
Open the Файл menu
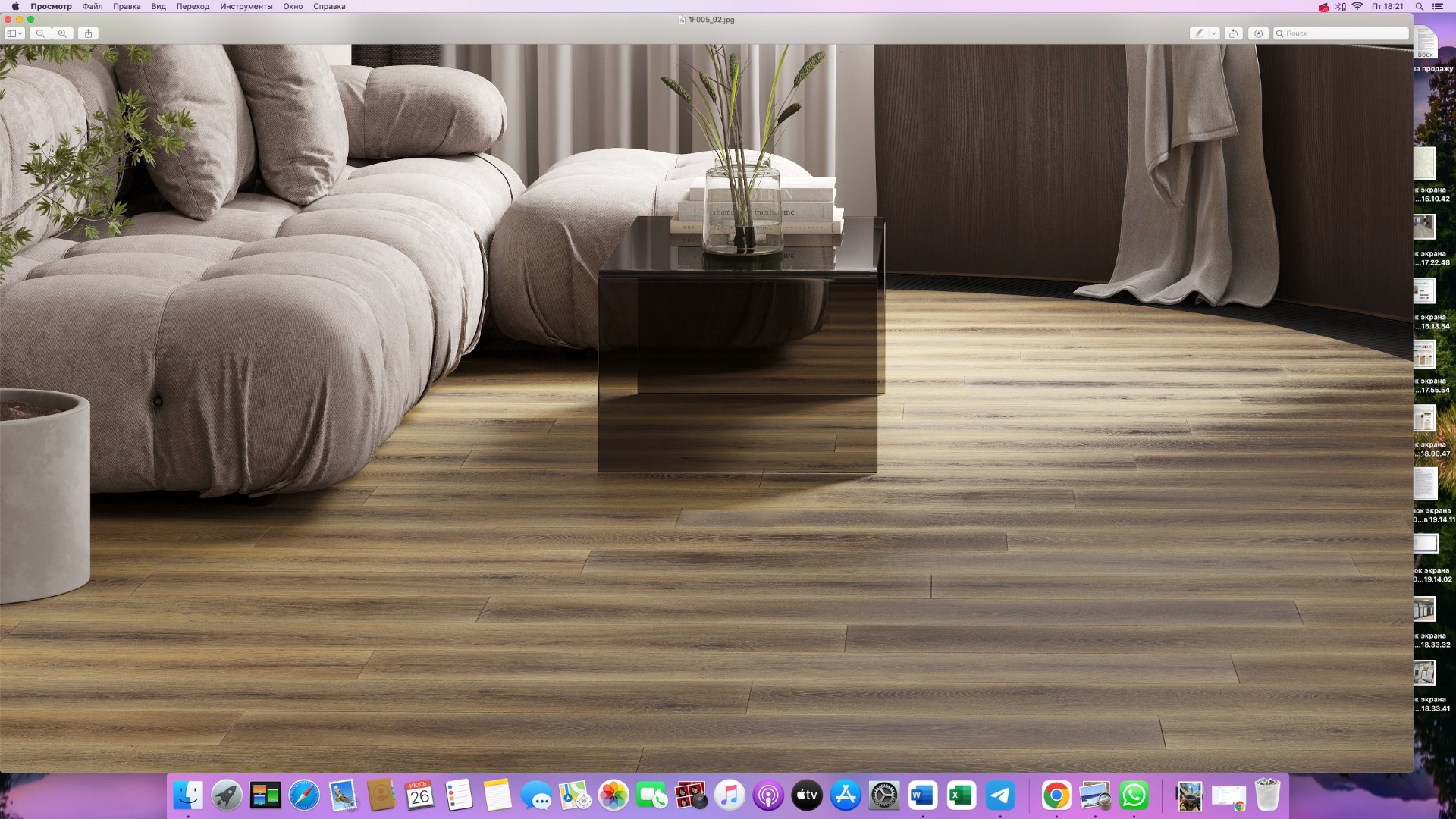coord(93,6)
